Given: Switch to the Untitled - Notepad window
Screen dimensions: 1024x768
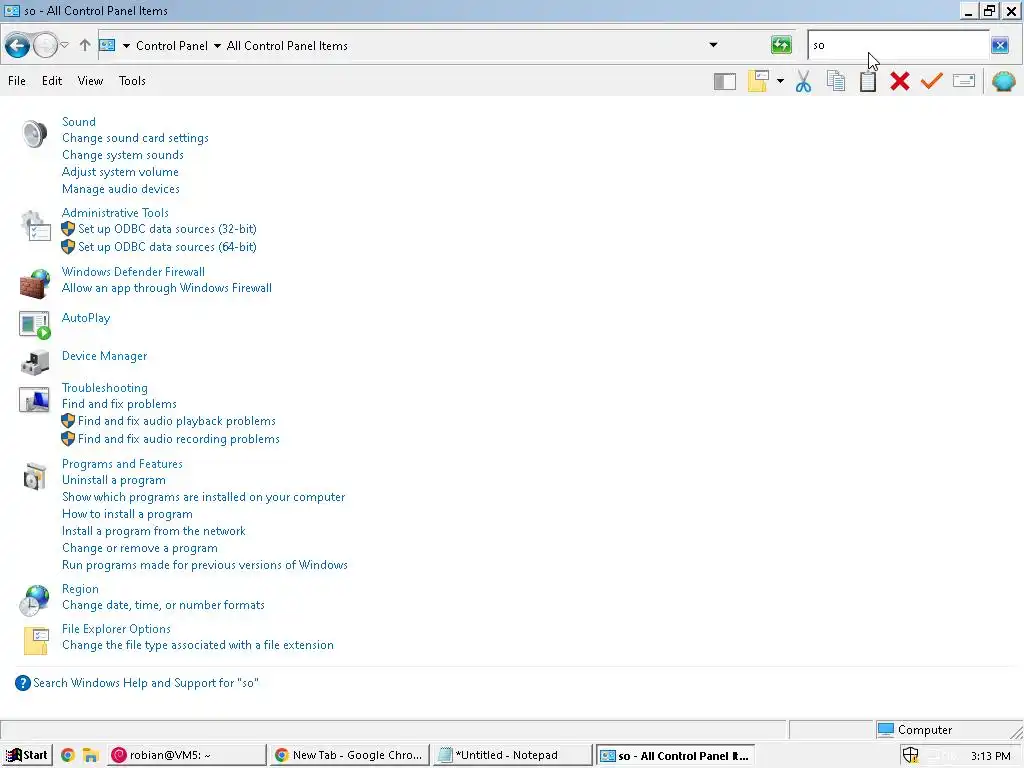Looking at the screenshot, I should click(512, 755).
